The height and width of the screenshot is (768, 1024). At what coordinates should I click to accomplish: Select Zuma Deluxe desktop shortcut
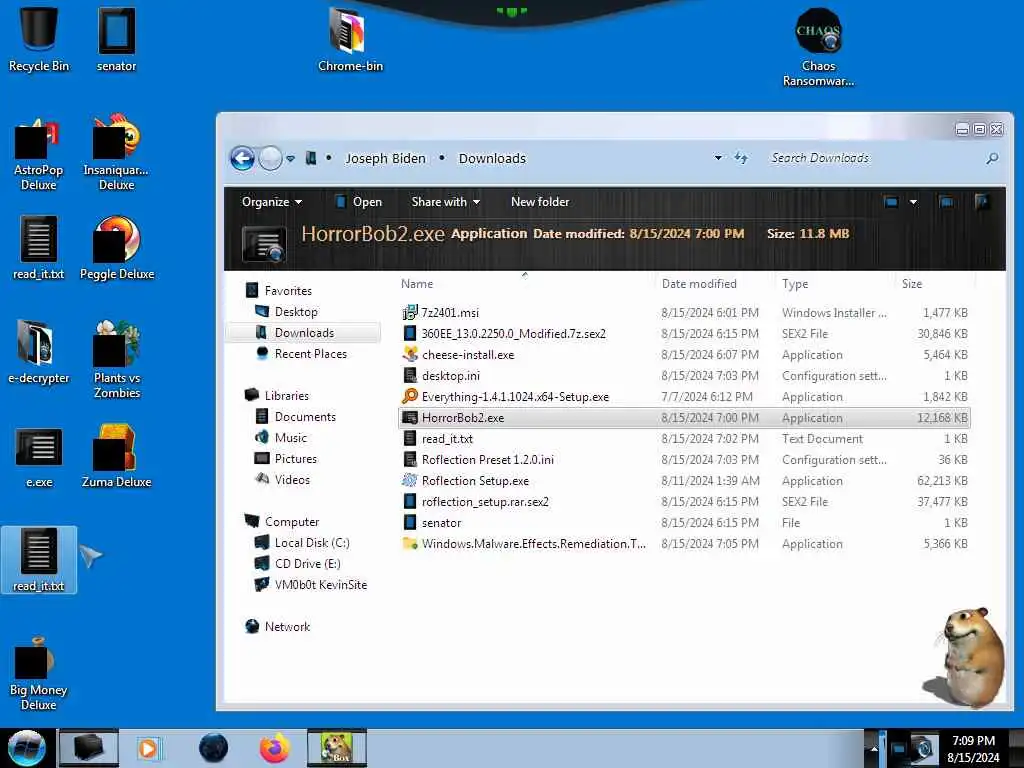116,456
